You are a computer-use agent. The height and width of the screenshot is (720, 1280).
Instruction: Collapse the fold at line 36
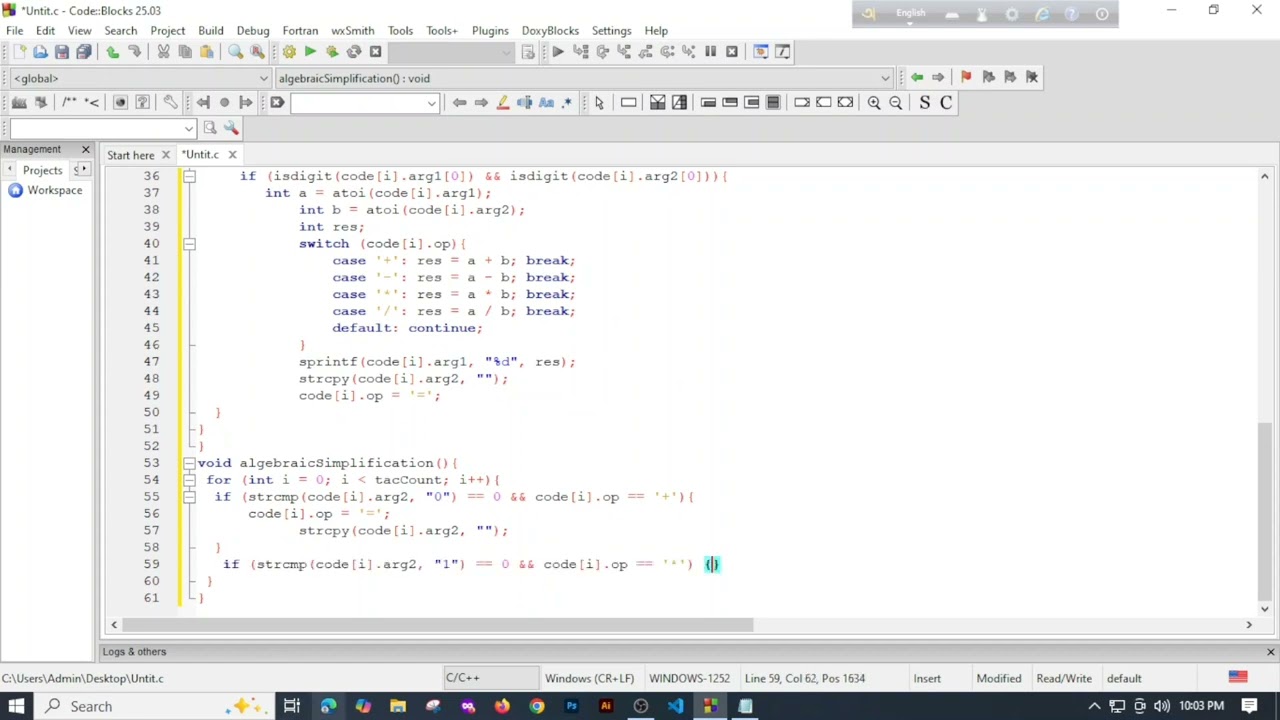(x=189, y=176)
